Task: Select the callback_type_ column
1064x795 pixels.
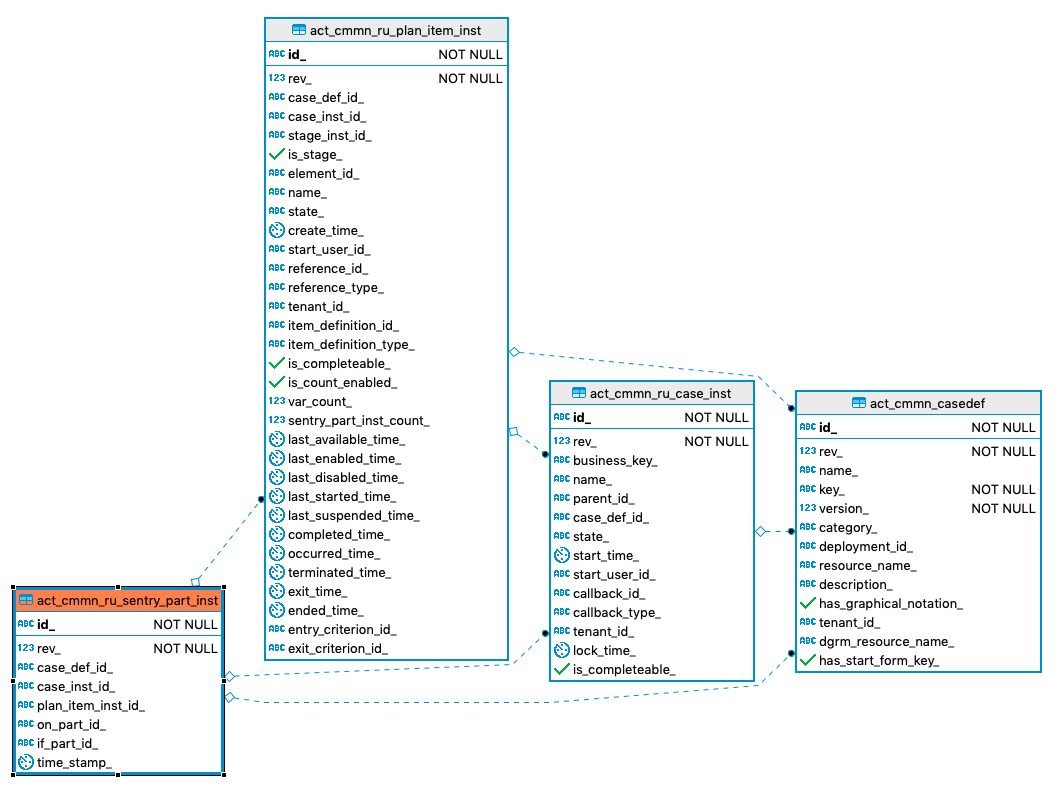Action: click(x=617, y=613)
